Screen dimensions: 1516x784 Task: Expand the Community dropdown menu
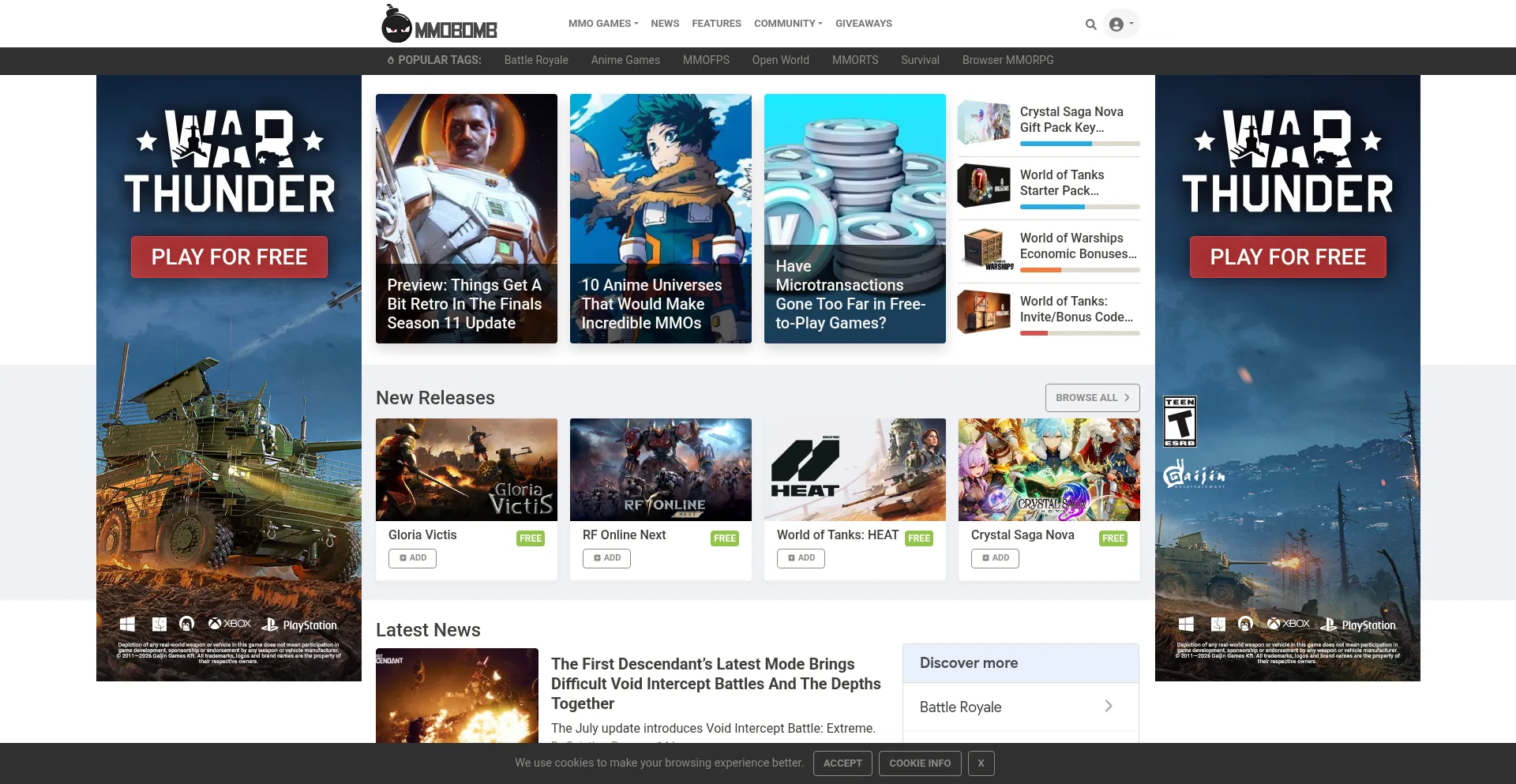click(788, 24)
